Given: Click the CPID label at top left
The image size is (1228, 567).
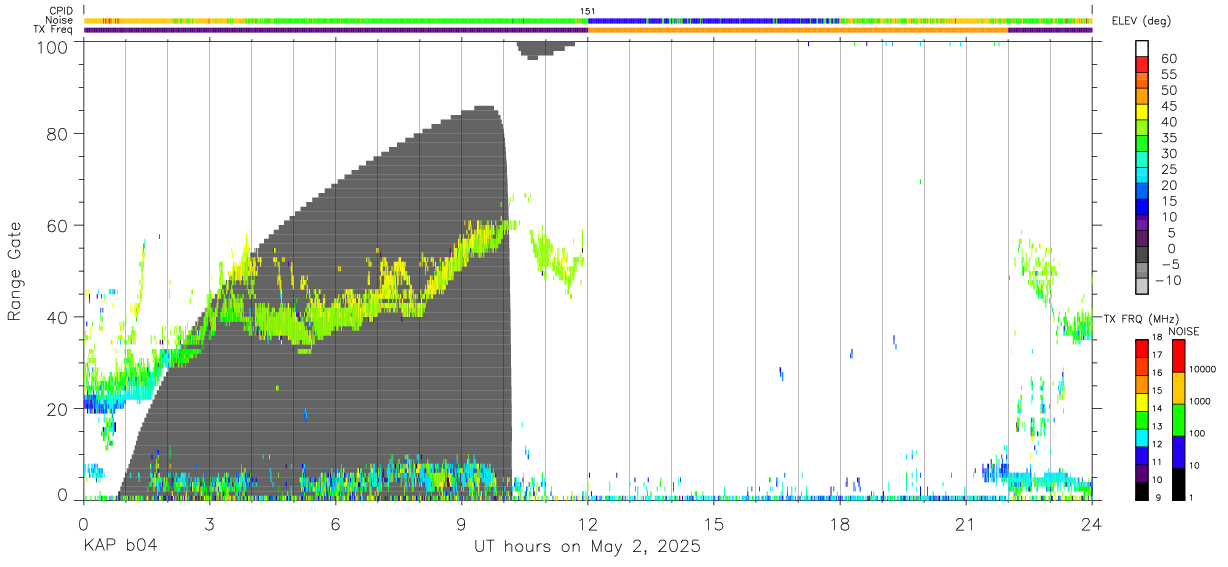Looking at the screenshot, I should click(x=60, y=10).
